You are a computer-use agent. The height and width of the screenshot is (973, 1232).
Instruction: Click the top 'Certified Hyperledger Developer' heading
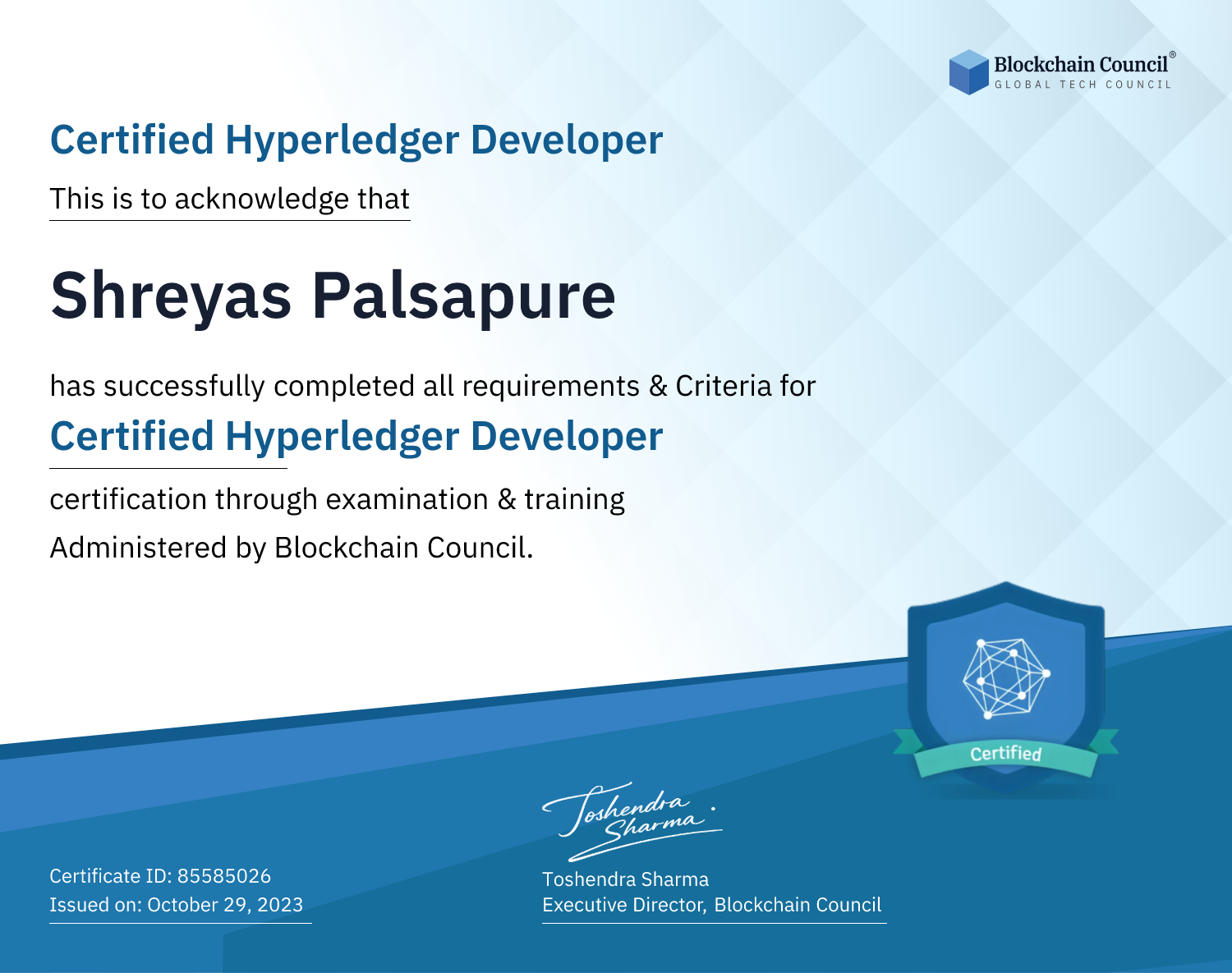(x=356, y=140)
